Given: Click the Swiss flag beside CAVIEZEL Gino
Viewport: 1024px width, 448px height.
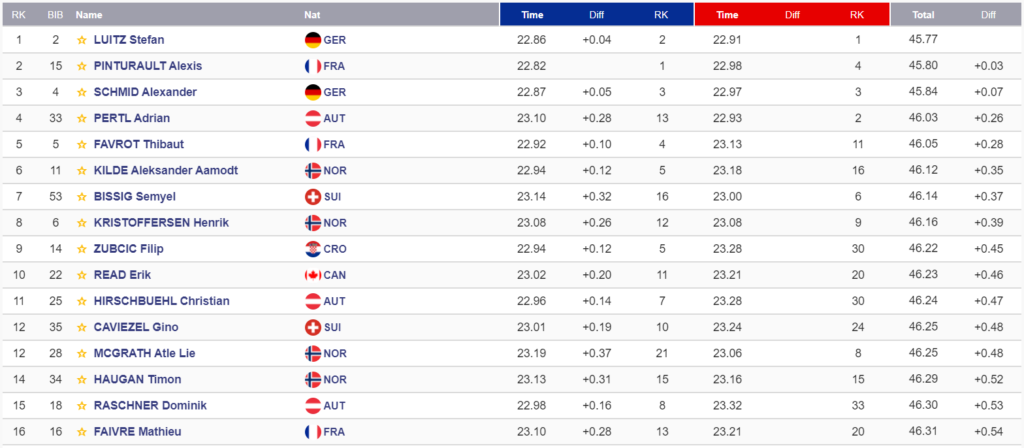Looking at the screenshot, I should click(313, 327).
